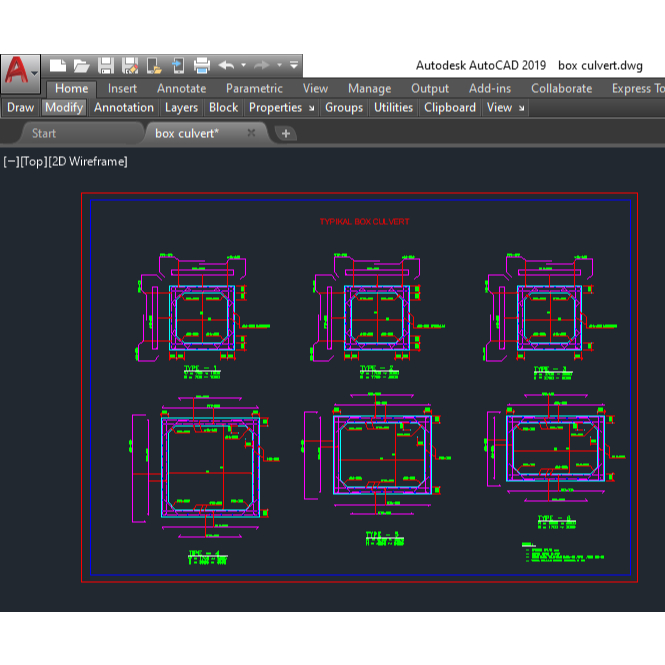
Task: Open the Layers panel
Action: pyautogui.click(x=181, y=108)
